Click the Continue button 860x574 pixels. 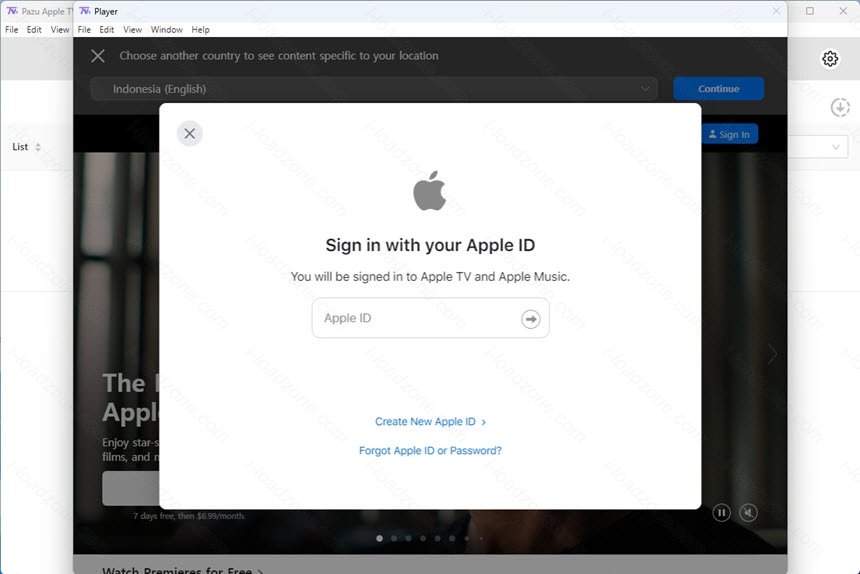[x=718, y=89]
